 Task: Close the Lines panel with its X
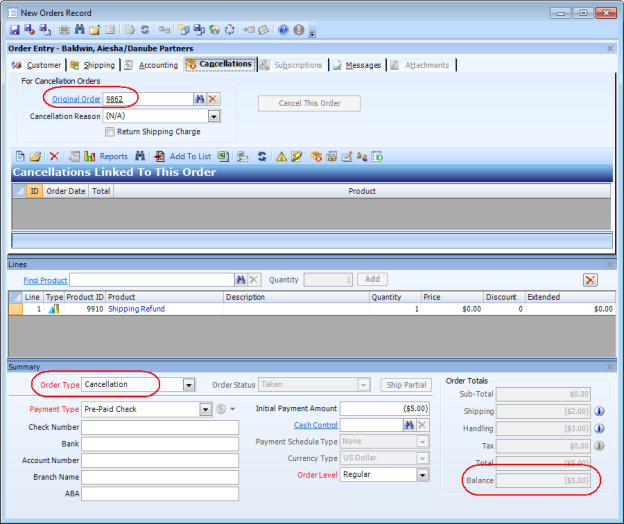pyautogui.click(x=610, y=265)
